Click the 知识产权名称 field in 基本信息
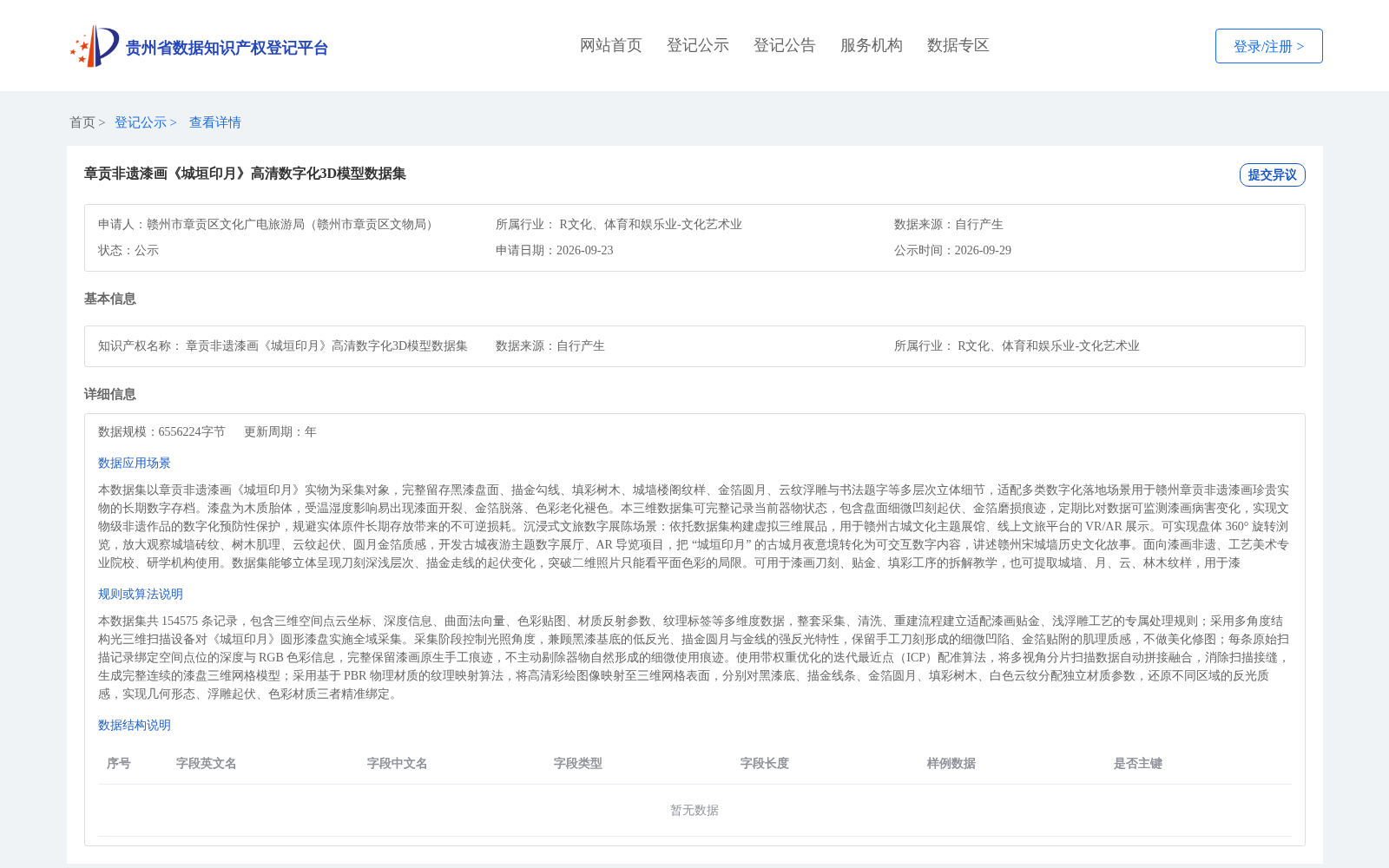The width and height of the screenshot is (1389, 868). tap(283, 345)
